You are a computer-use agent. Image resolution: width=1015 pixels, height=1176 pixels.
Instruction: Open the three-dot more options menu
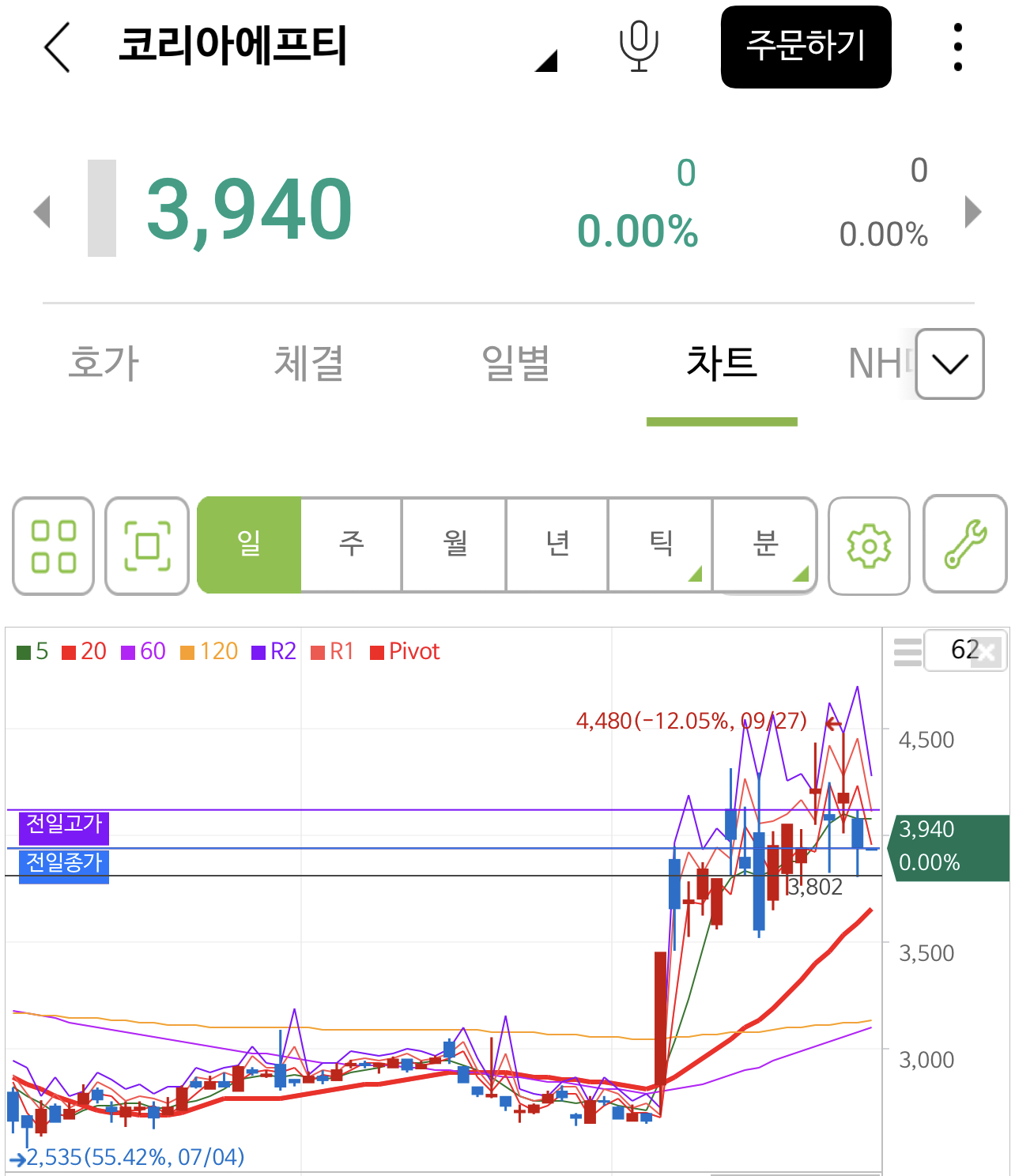coord(957,47)
